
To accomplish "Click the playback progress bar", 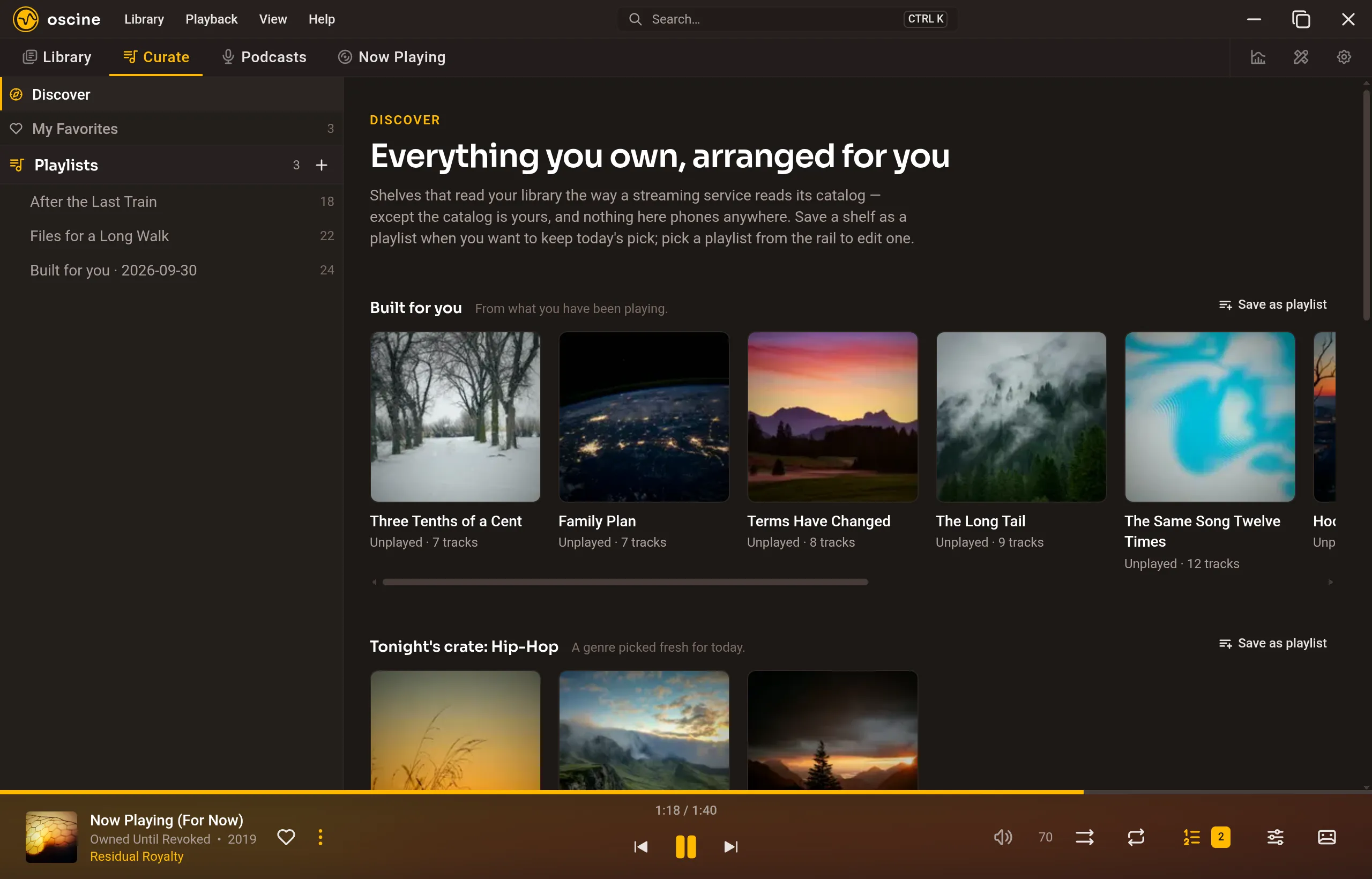I will (x=686, y=792).
